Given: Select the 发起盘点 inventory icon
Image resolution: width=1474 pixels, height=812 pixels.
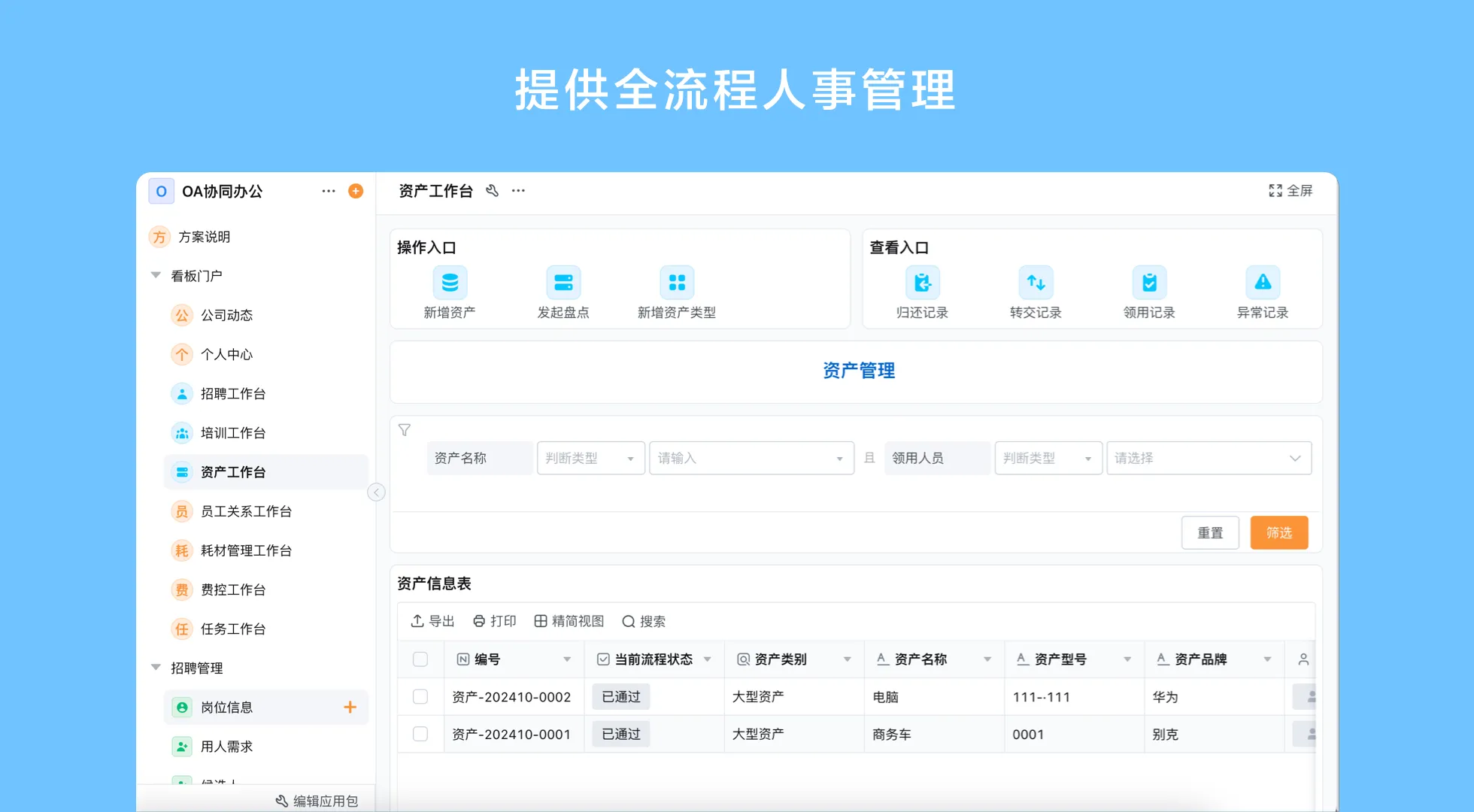Looking at the screenshot, I should tap(564, 283).
